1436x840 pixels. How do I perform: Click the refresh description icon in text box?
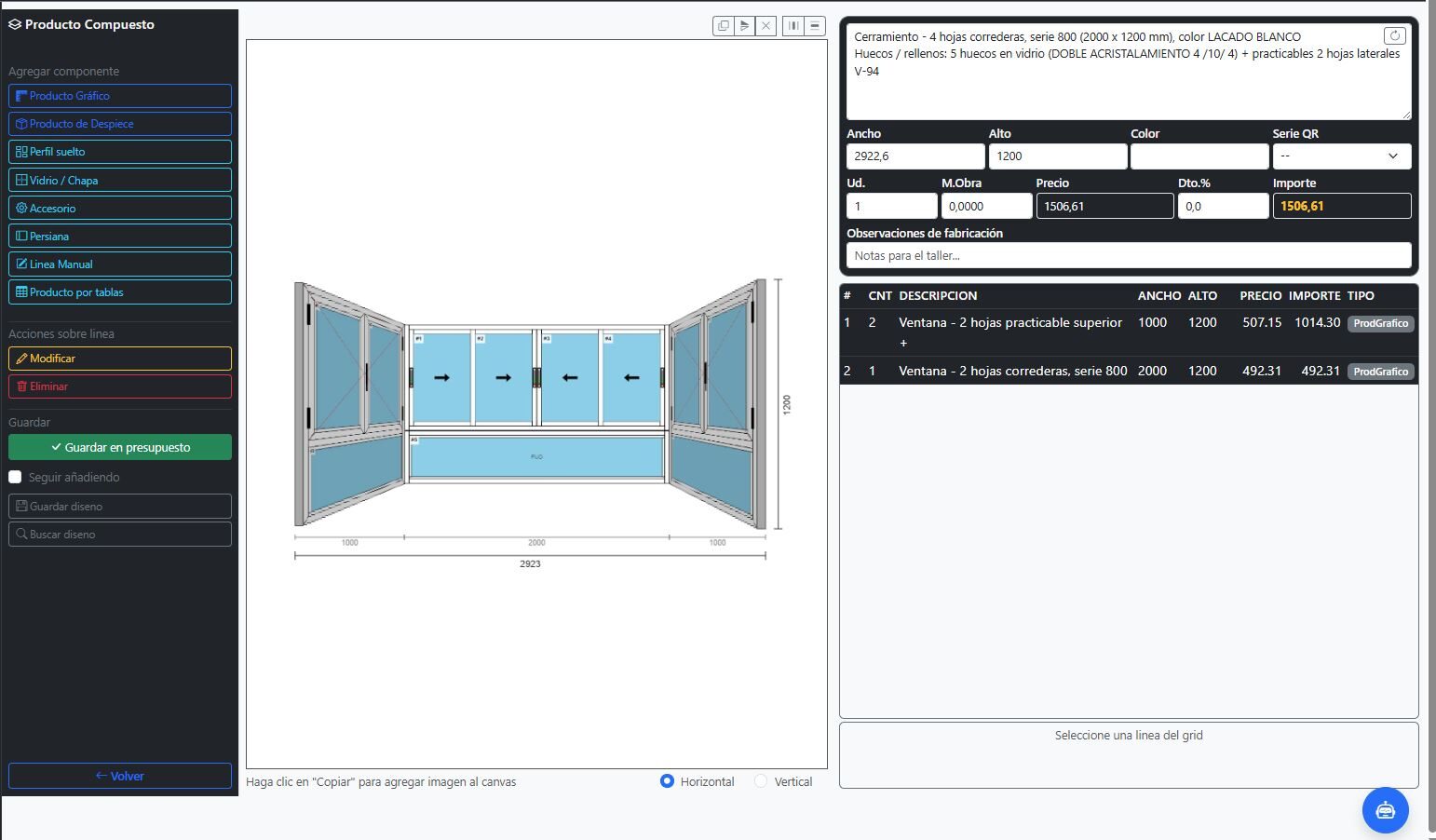(x=1394, y=36)
